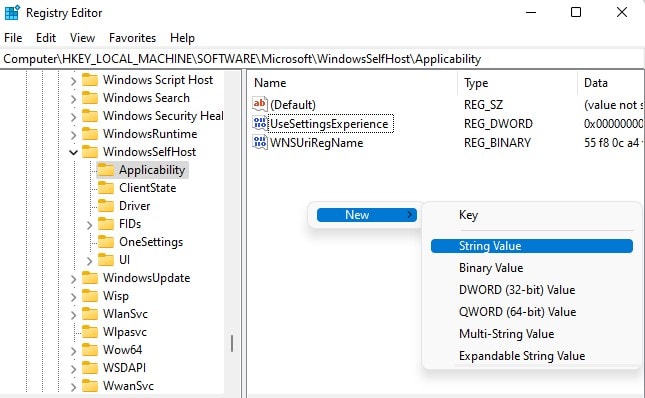Screen dimensions: 645x398
Task: Click the UseSettingsExperience DWORD value icon
Action: click(260, 123)
